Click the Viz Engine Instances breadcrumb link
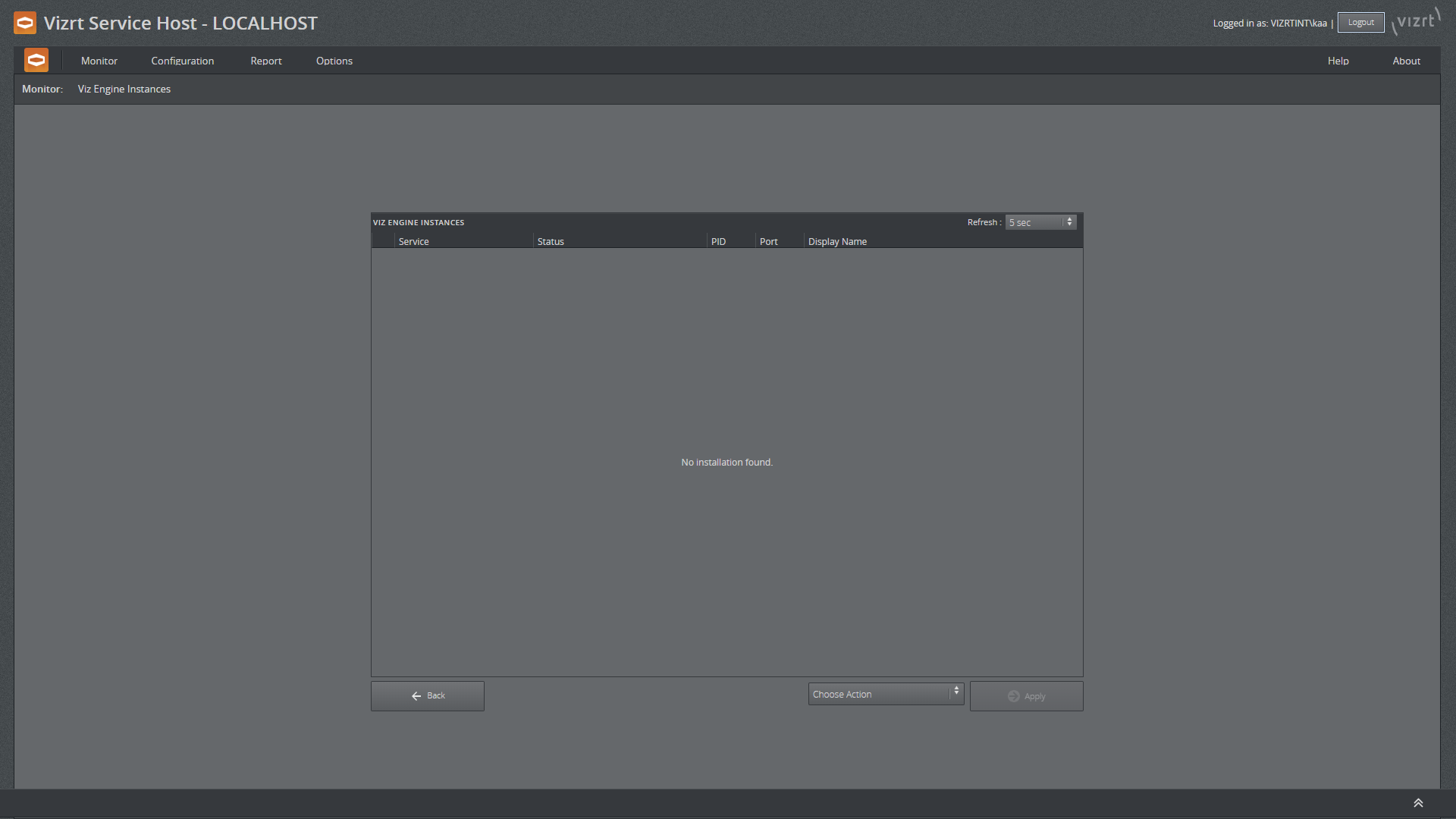Screen dimensions: 1456x819 125,89
